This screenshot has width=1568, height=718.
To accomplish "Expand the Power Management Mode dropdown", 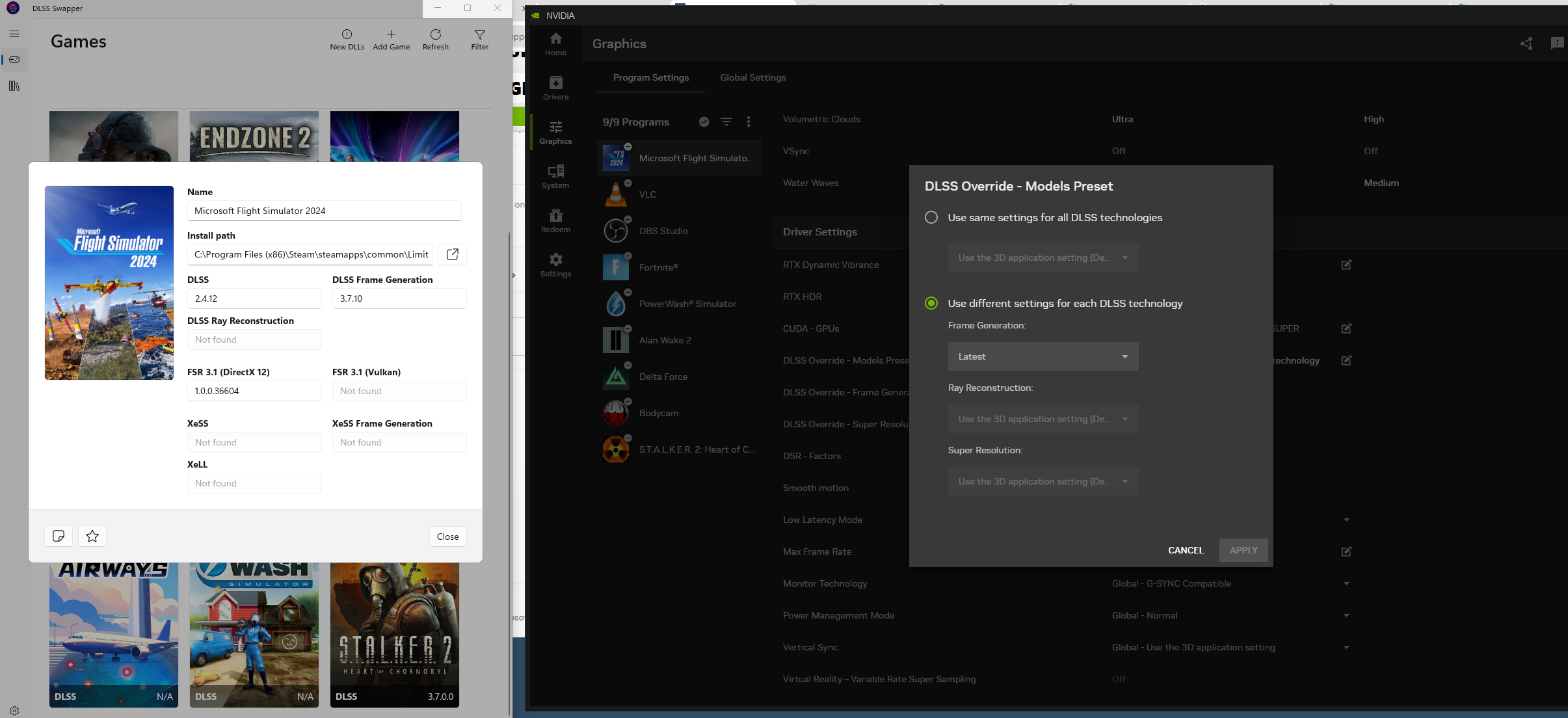I will click(x=1346, y=615).
